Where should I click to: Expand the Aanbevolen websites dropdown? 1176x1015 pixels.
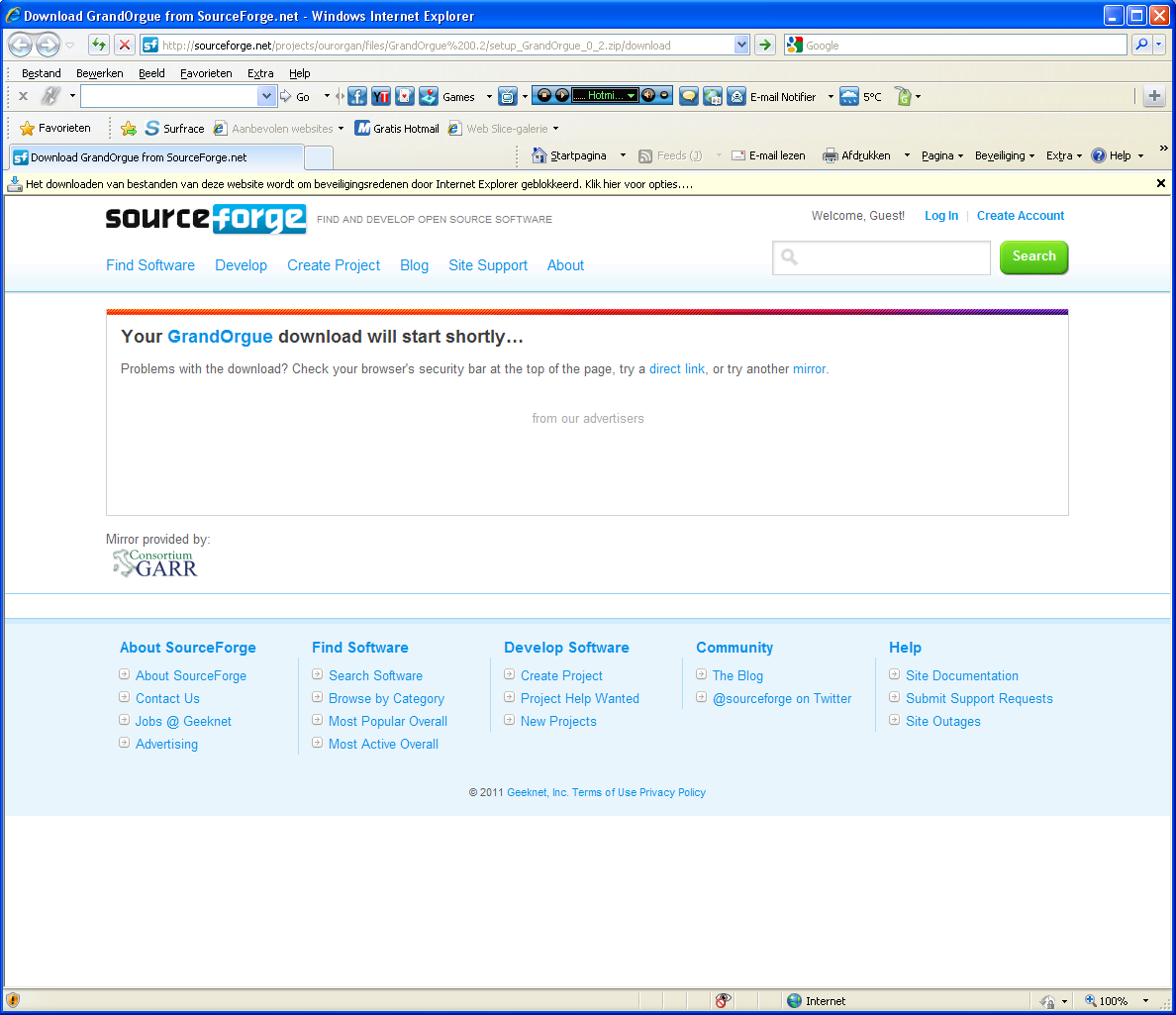point(341,129)
